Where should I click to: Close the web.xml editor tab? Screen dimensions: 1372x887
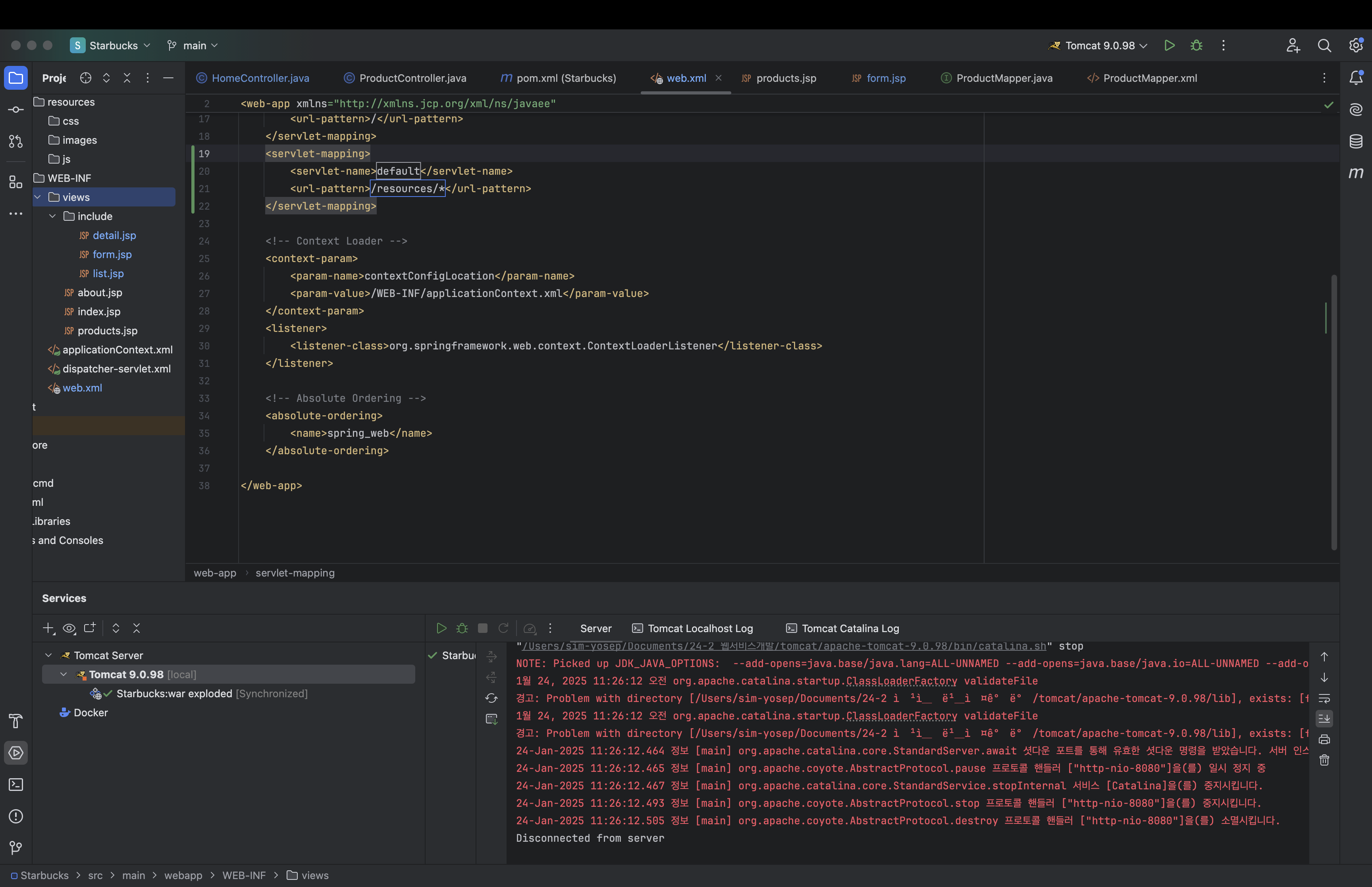click(x=719, y=78)
